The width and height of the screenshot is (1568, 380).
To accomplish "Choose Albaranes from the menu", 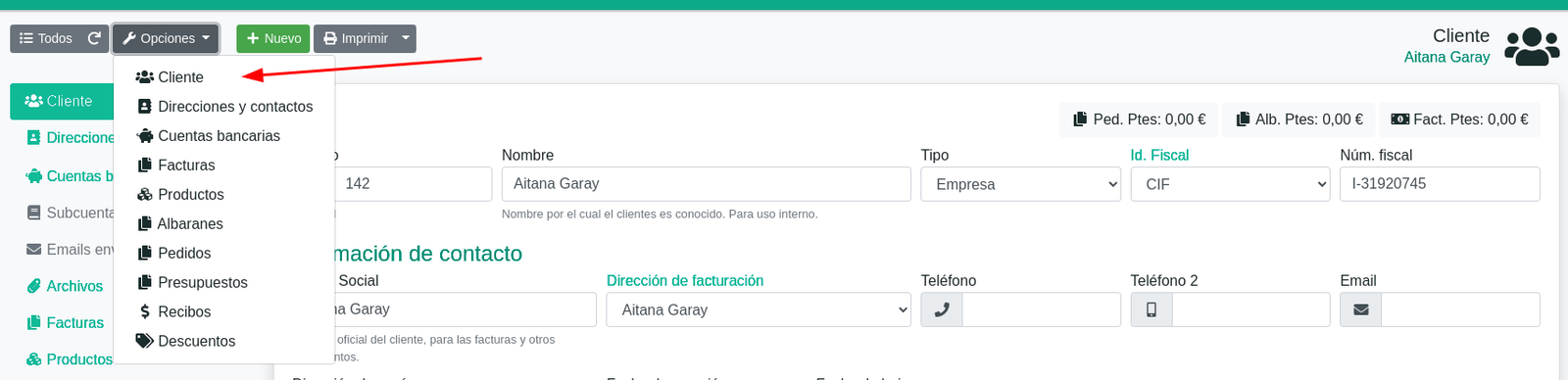I will (224, 223).
